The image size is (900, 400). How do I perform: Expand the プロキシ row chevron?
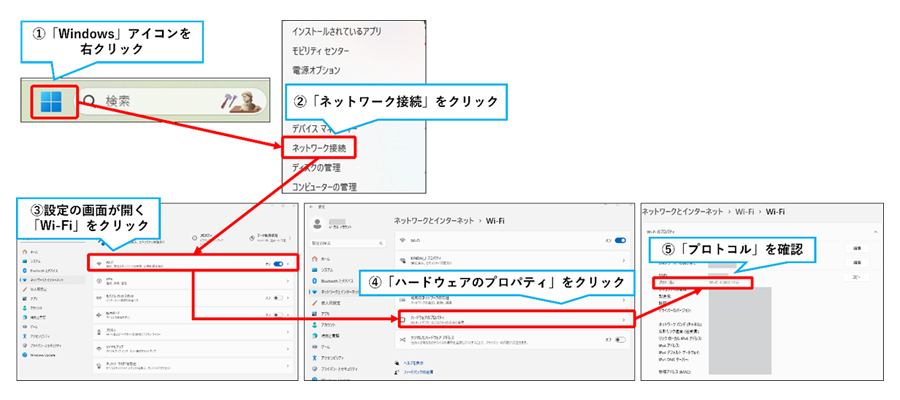tap(288, 332)
